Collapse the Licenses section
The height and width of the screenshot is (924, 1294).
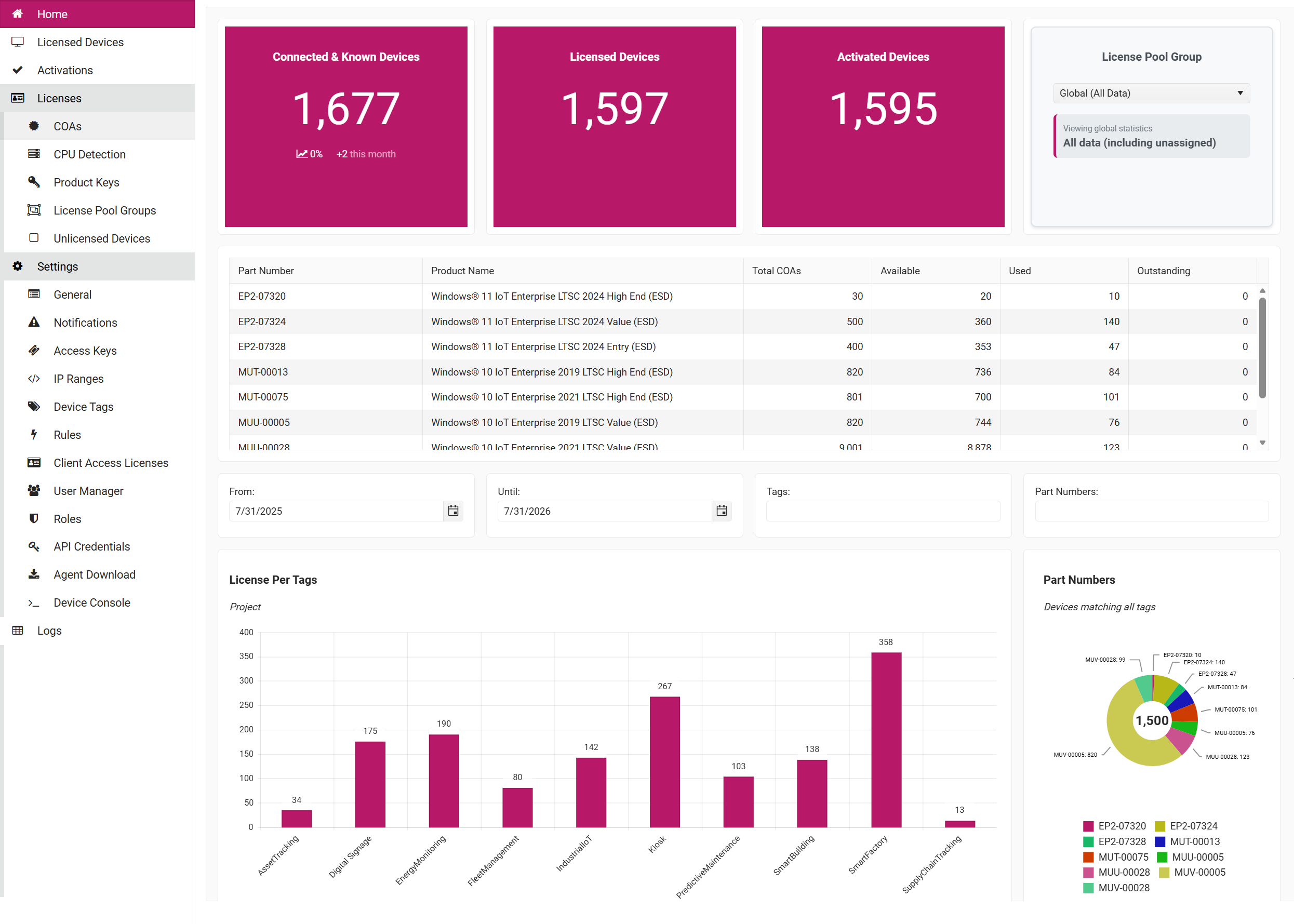[x=97, y=98]
